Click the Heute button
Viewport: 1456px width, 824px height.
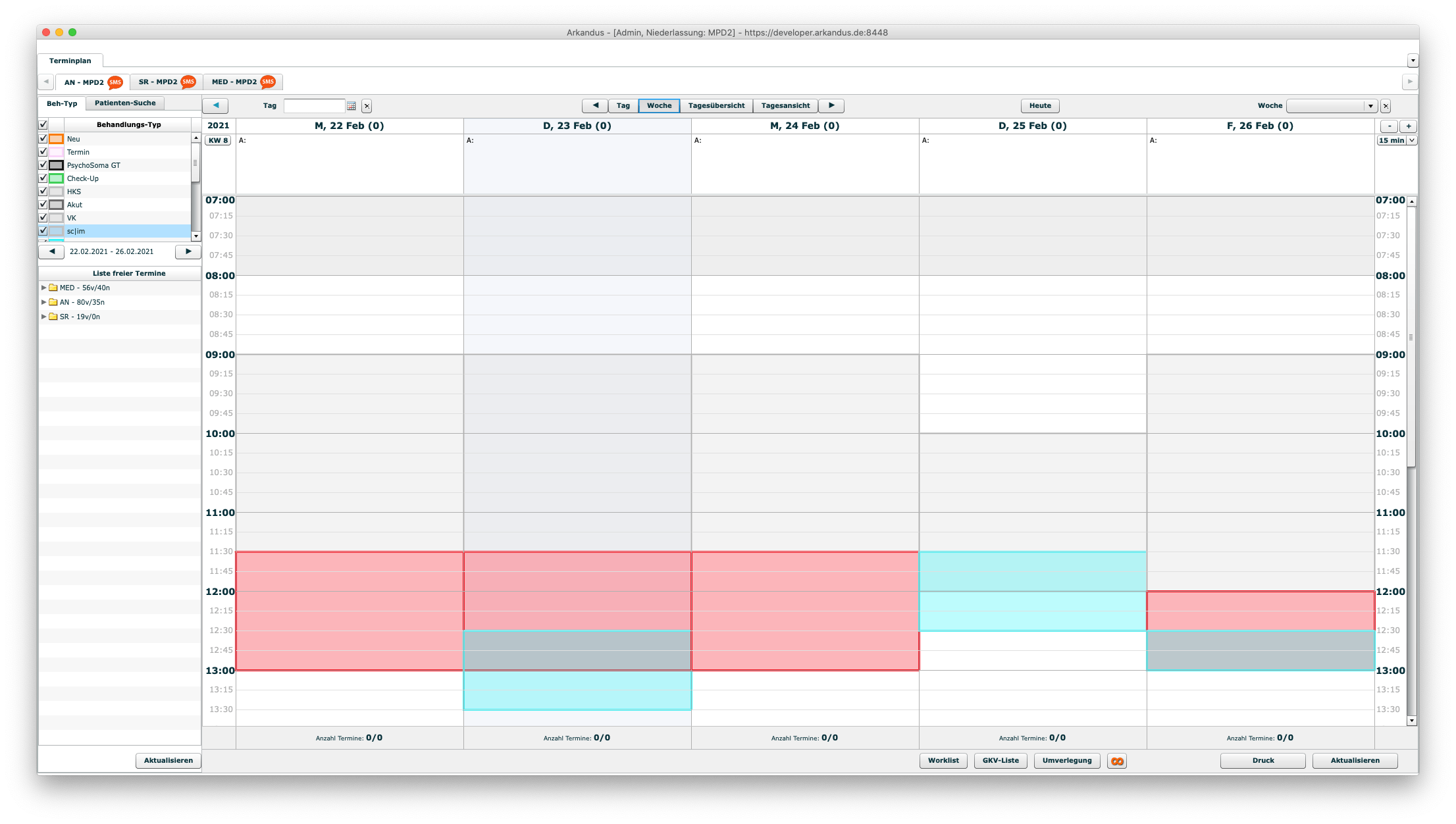pyautogui.click(x=1040, y=105)
